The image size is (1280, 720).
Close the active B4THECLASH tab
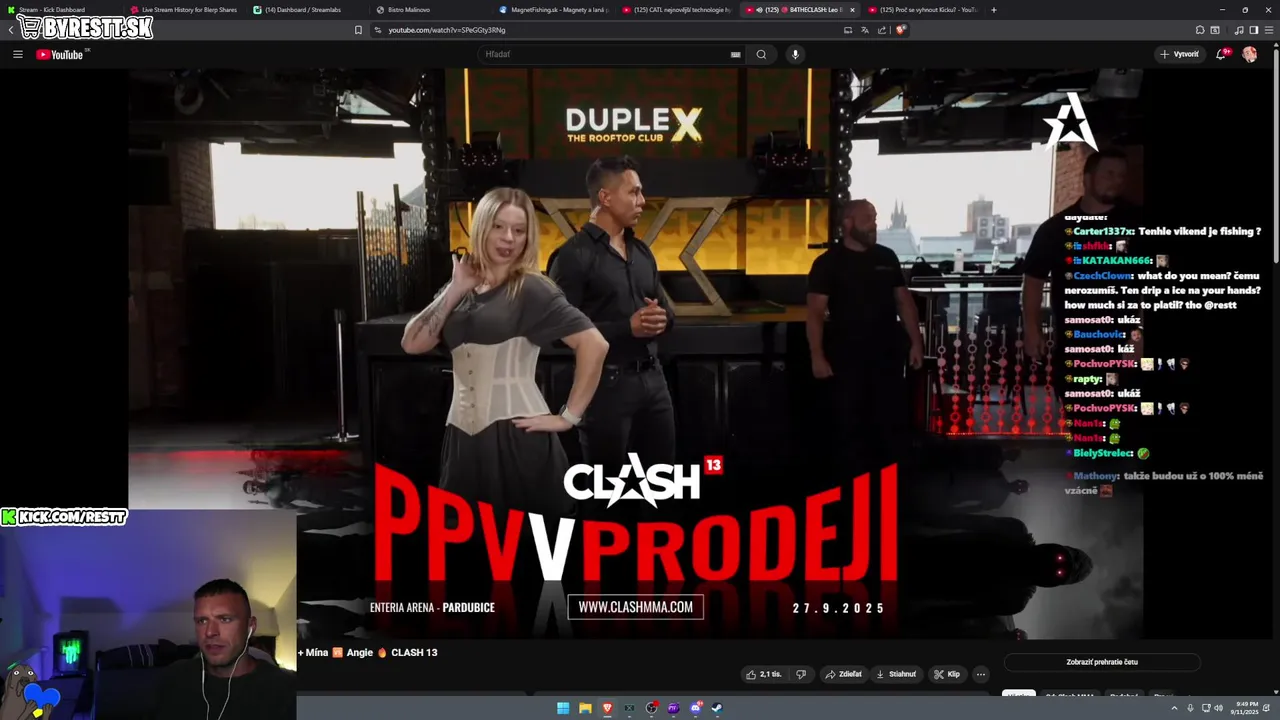pos(853,10)
